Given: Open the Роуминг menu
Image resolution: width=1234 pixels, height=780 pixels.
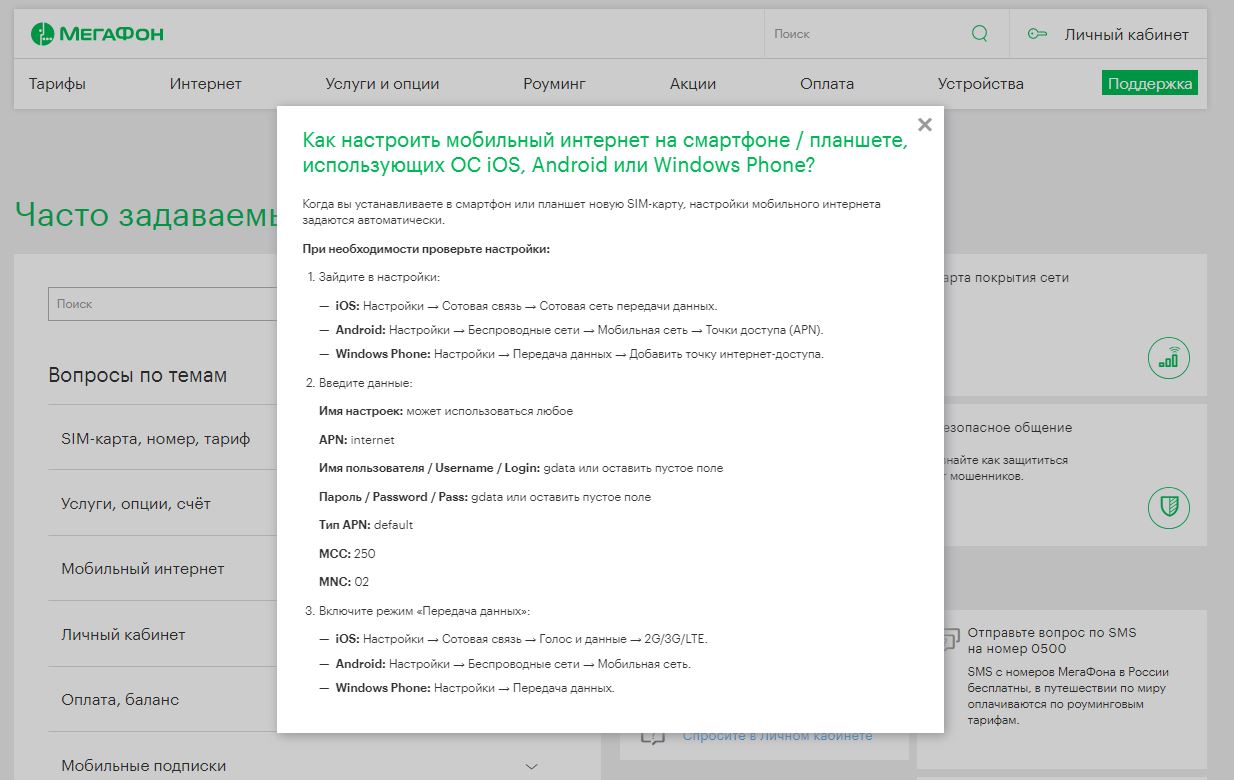Looking at the screenshot, I should (554, 84).
